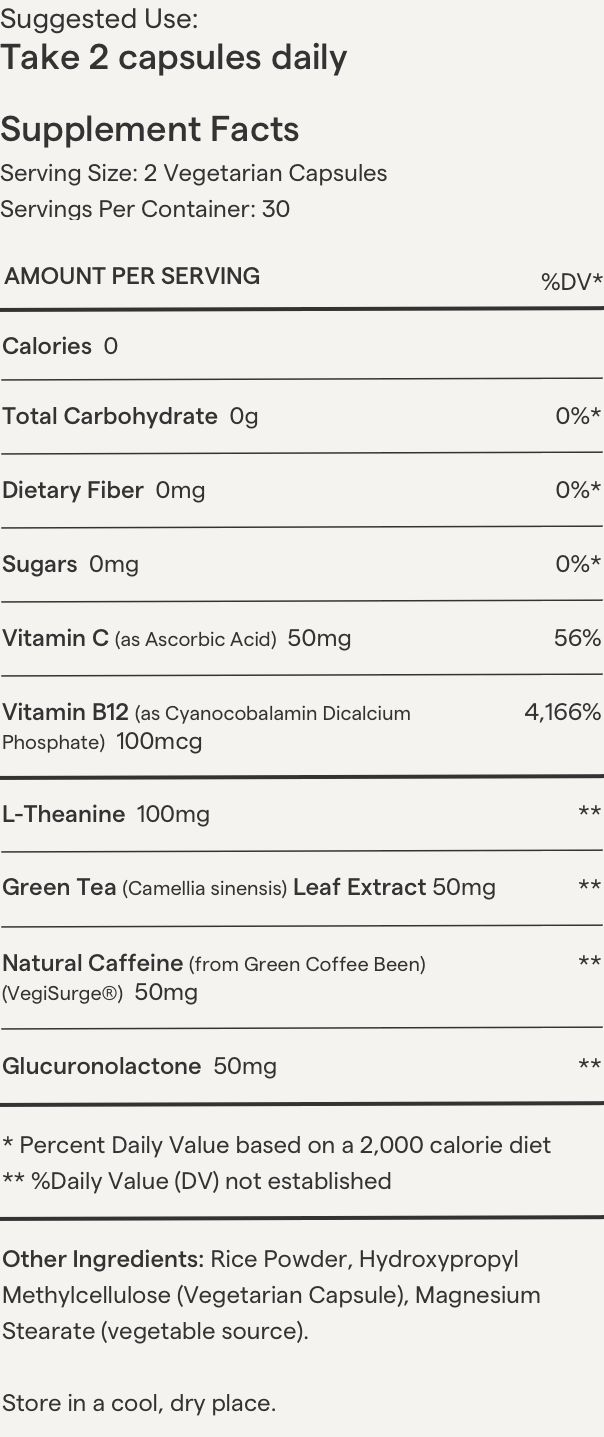Viewport: 604px width, 1437px height.
Task: Select the L-Theanine row label
Action: tap(64, 814)
